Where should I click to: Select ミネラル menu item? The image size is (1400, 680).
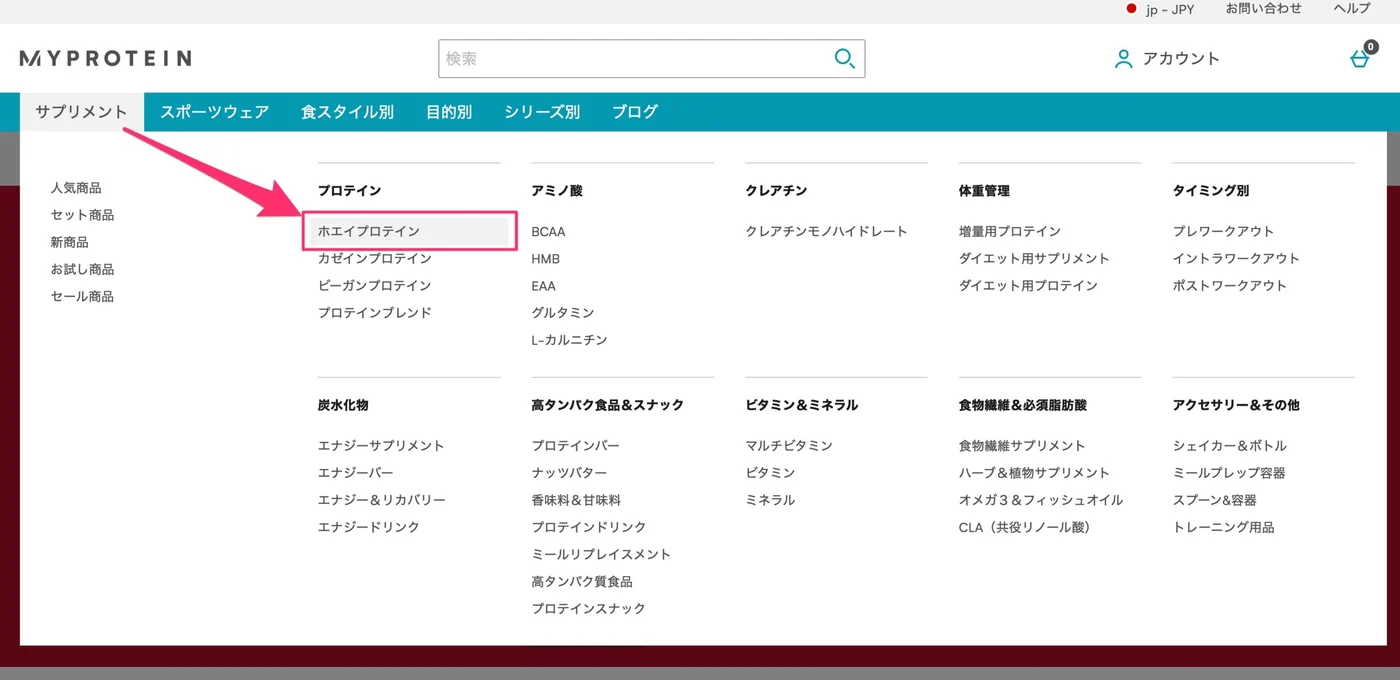tap(771, 499)
